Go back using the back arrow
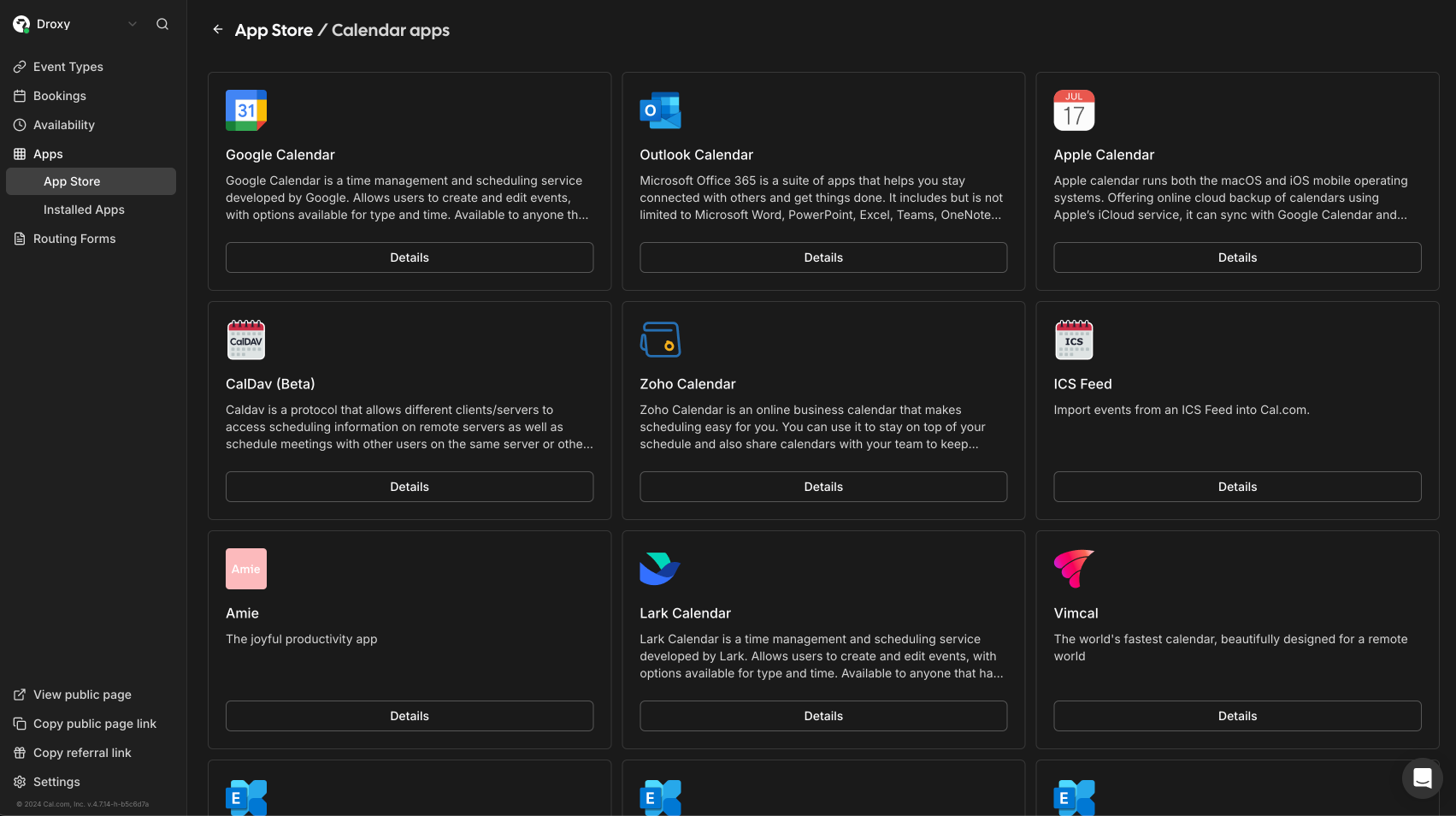The image size is (1456, 816). (x=217, y=29)
